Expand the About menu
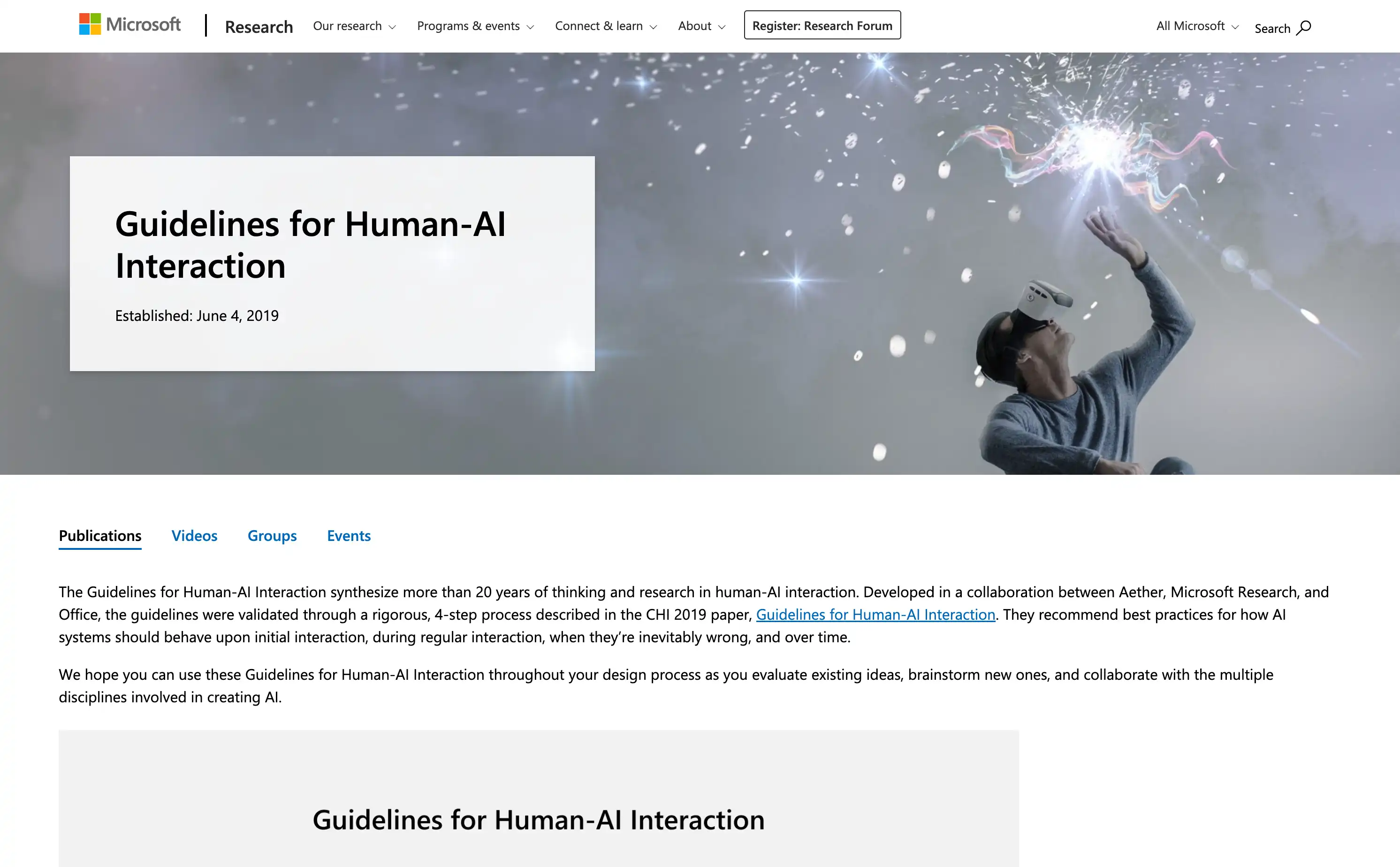1400x867 pixels. (x=702, y=26)
